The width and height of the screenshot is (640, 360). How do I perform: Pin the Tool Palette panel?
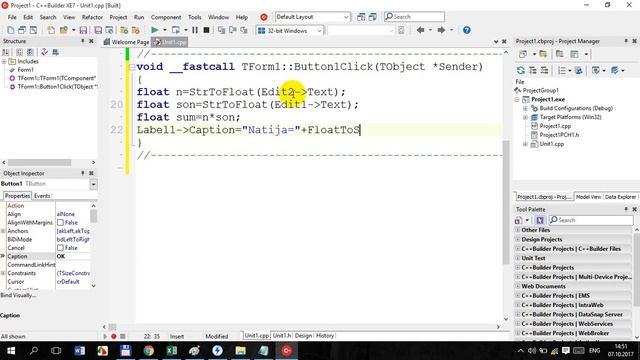click(626, 209)
